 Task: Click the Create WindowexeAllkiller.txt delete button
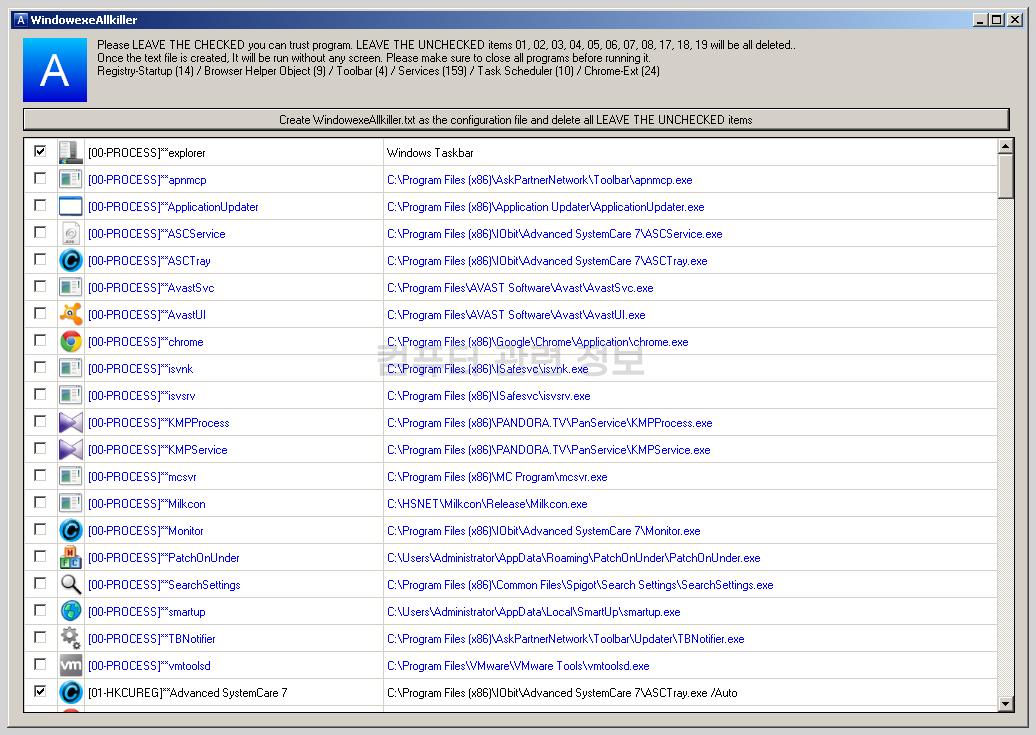pos(516,120)
